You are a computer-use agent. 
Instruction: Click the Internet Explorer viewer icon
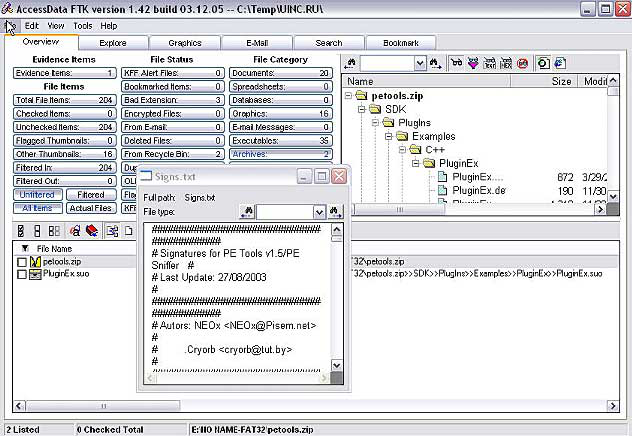pyautogui.click(x=560, y=63)
